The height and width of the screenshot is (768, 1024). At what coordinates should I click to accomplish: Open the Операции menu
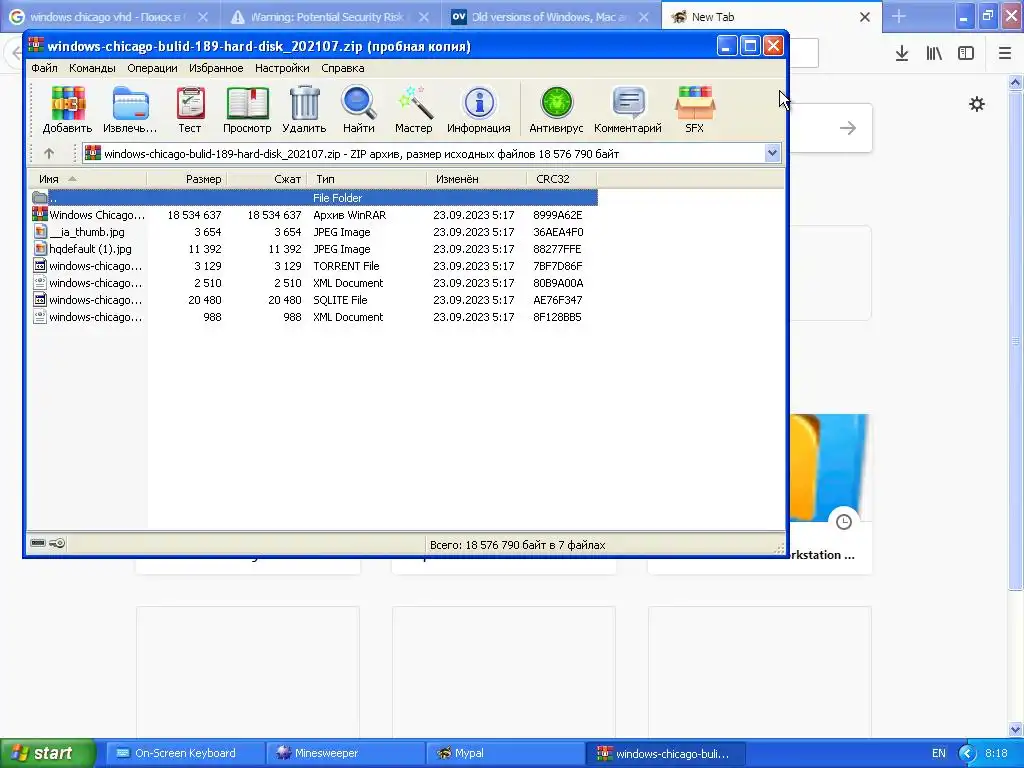[152, 68]
